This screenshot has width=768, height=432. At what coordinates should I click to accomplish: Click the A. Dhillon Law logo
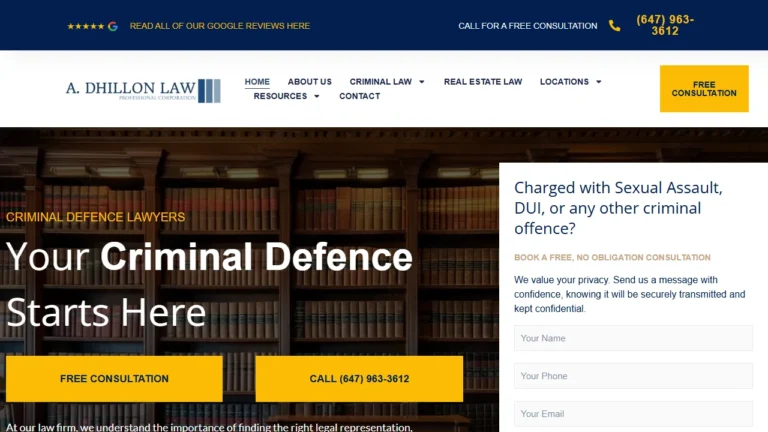point(143,91)
